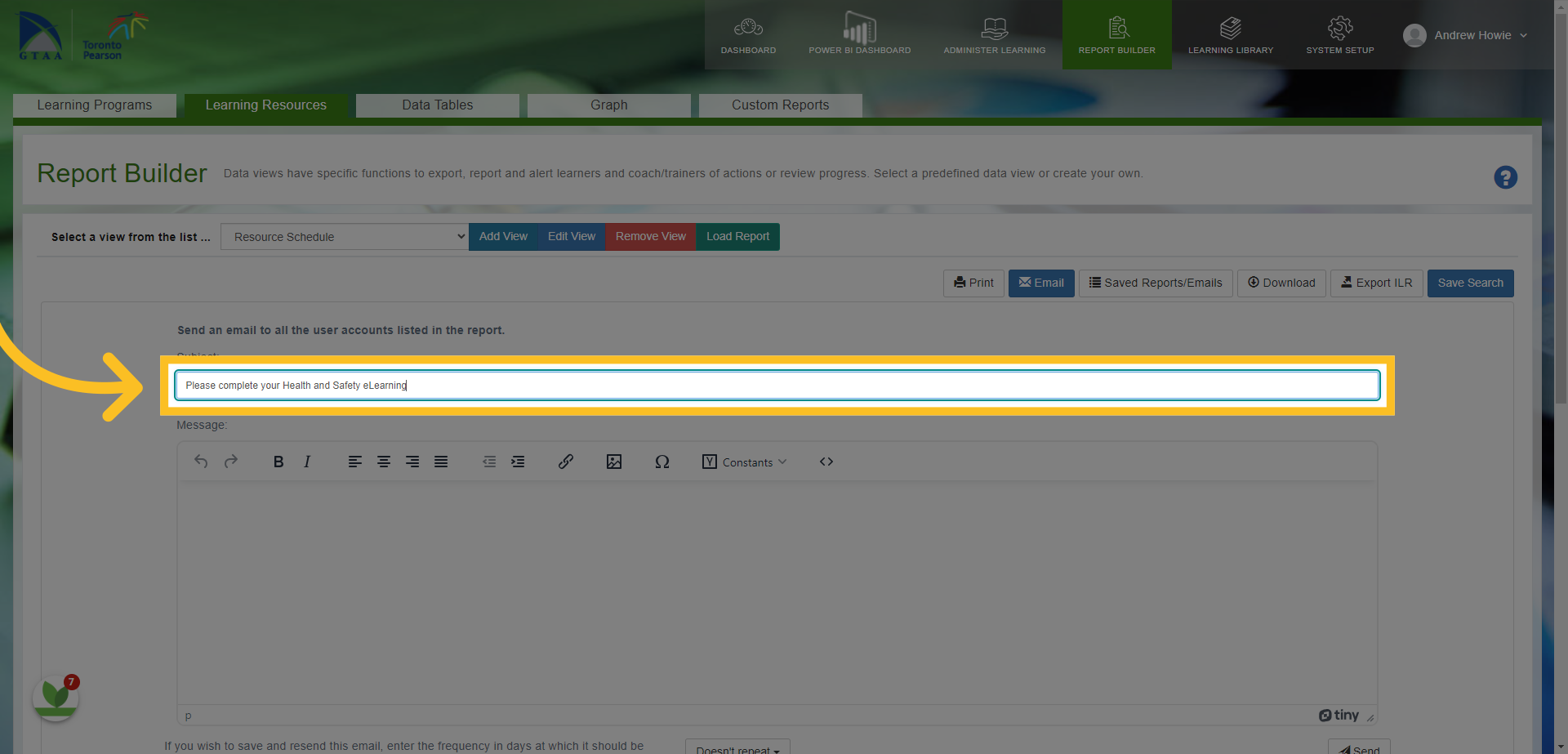Open Saved Reports/Emails
Image resolution: width=1568 pixels, height=754 pixels.
[1156, 283]
